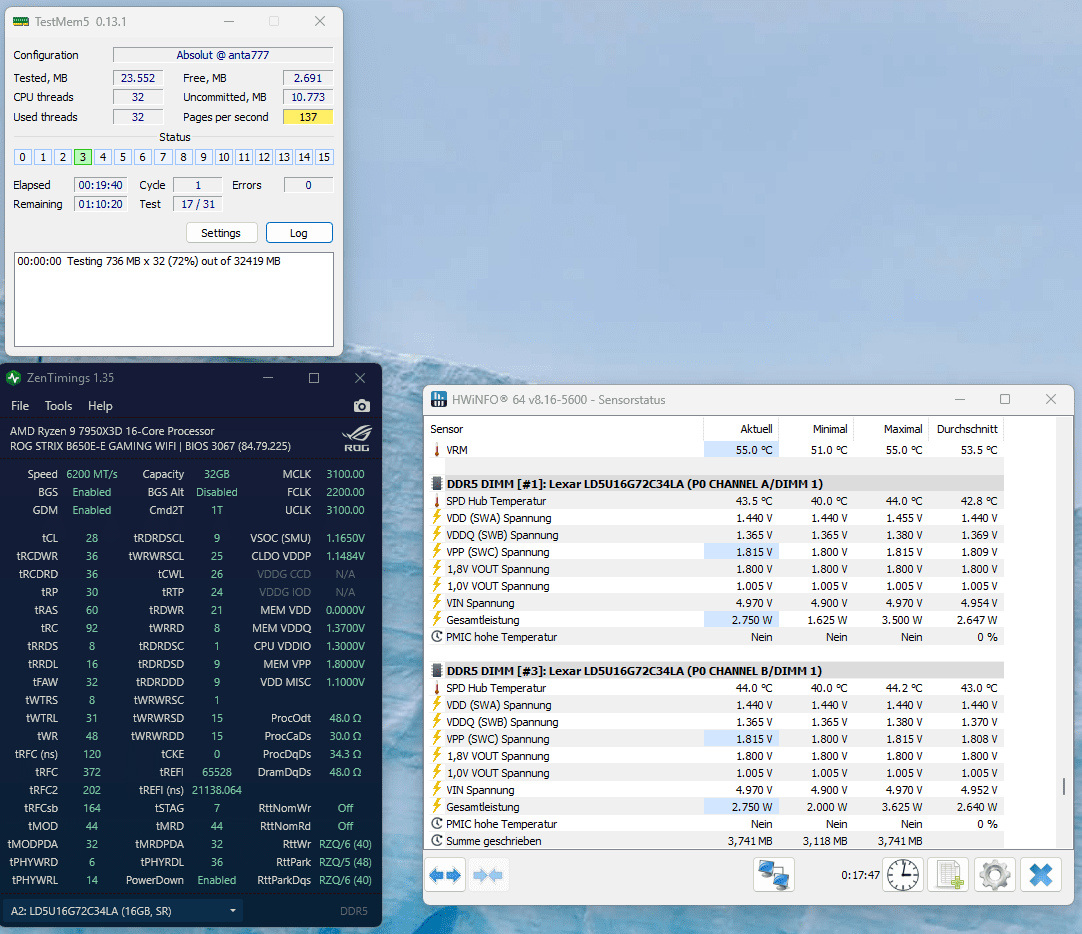
Task: Select DIMM #3 VPP (SWC) Spannung row
Action: [x=716, y=739]
